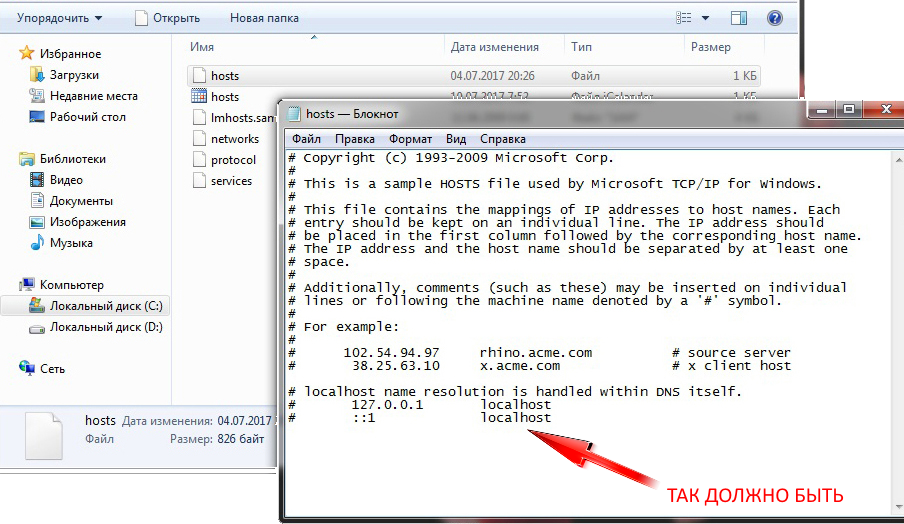The height and width of the screenshot is (524, 904).
Task: Open Файл menu in Notepad
Action: click(306, 139)
